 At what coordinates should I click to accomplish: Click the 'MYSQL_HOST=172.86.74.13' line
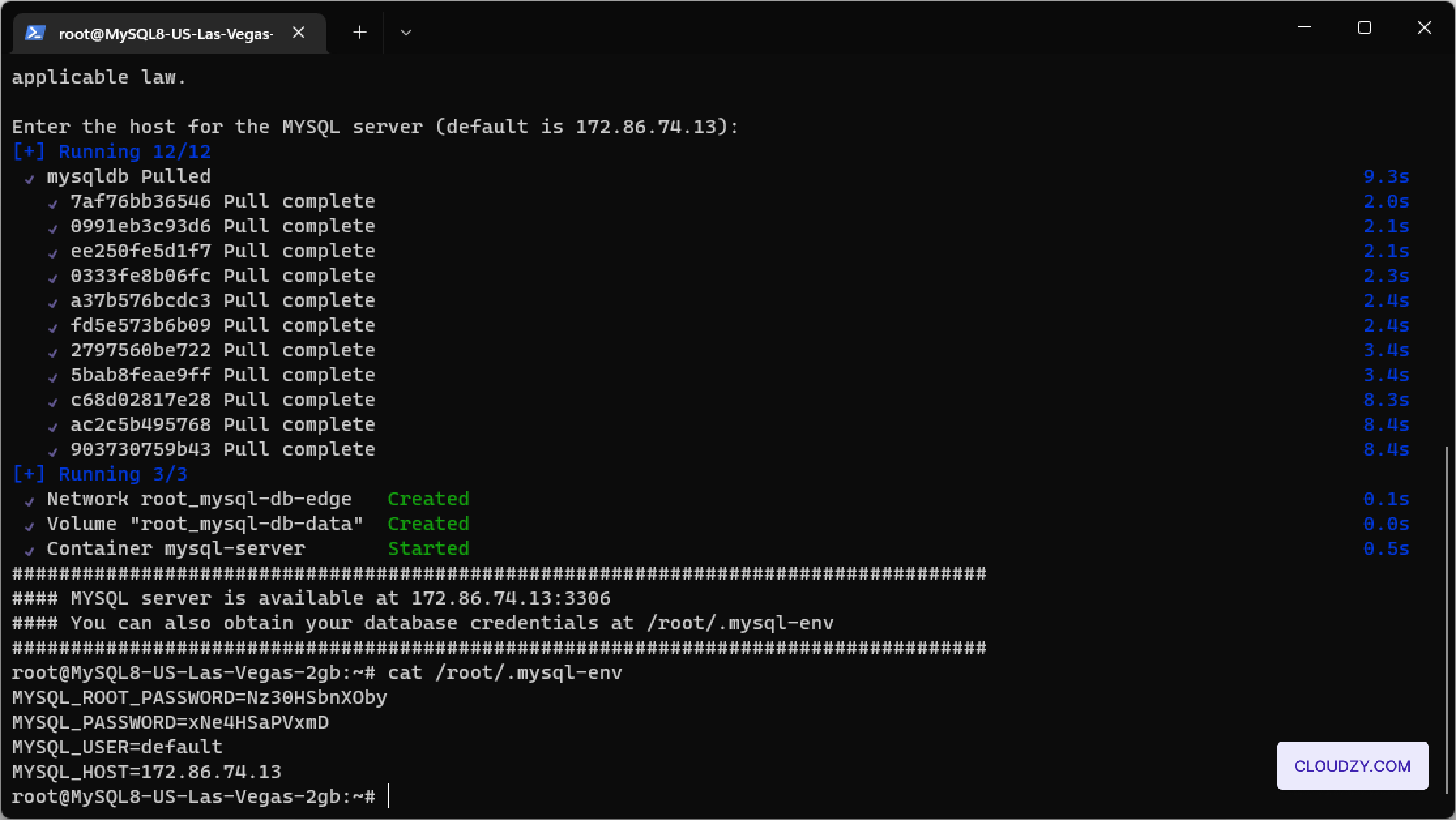click(x=147, y=772)
